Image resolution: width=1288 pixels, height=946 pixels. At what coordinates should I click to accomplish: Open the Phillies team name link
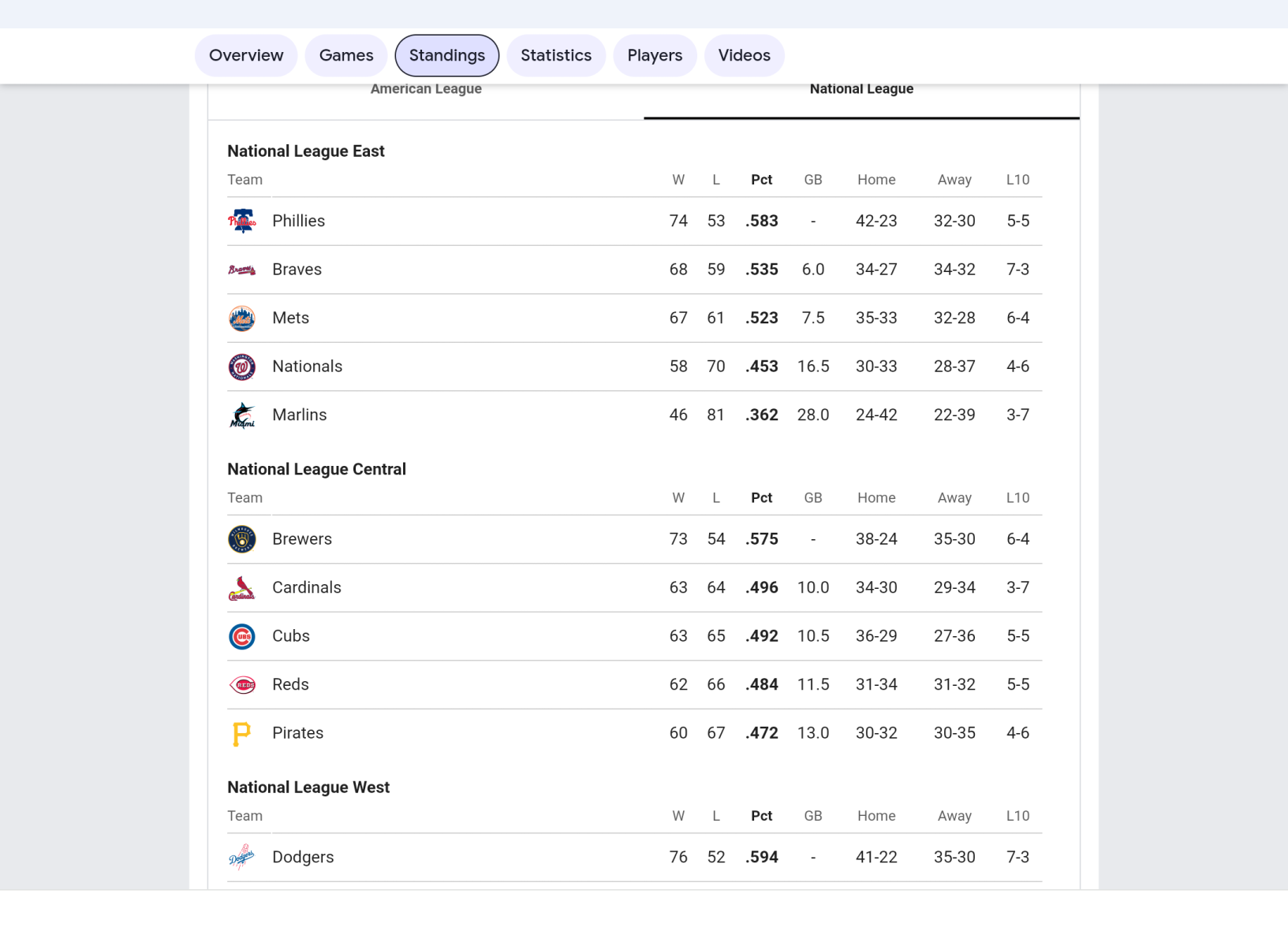pos(299,221)
